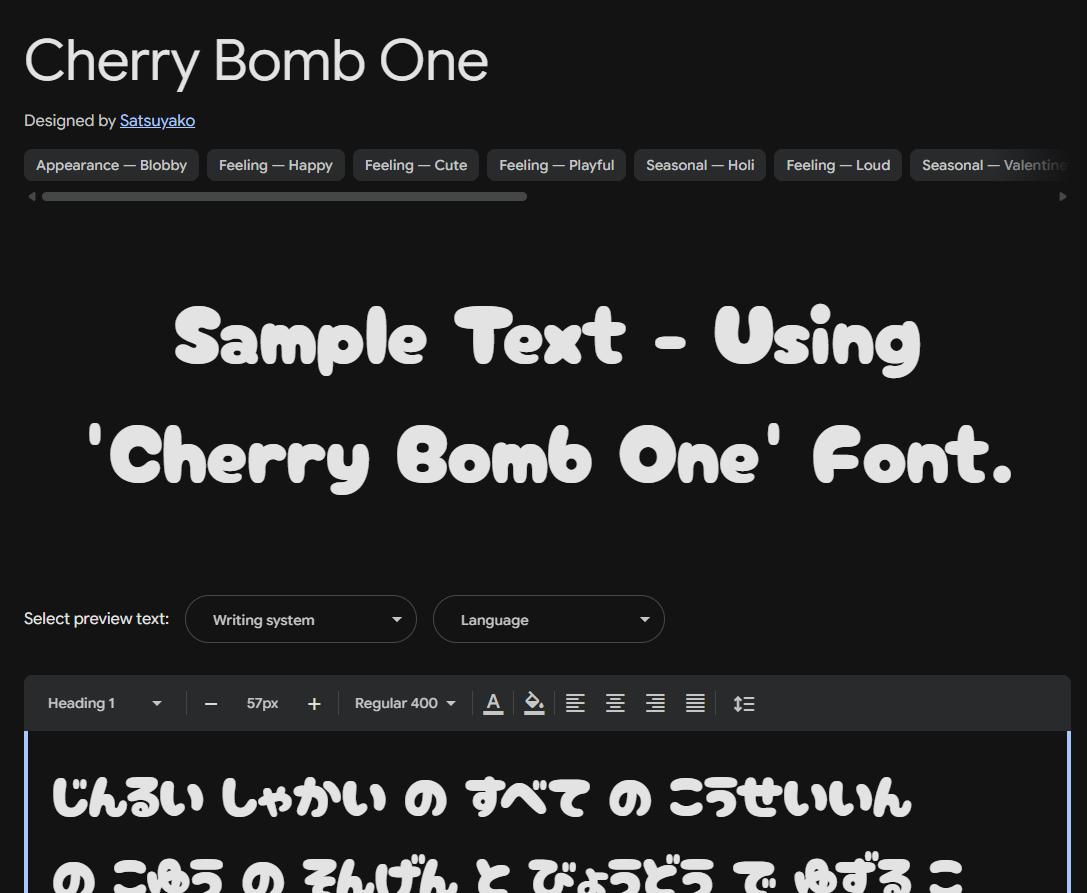The width and height of the screenshot is (1087, 893).
Task: Open the Satsuyako designer link
Action: tap(157, 121)
